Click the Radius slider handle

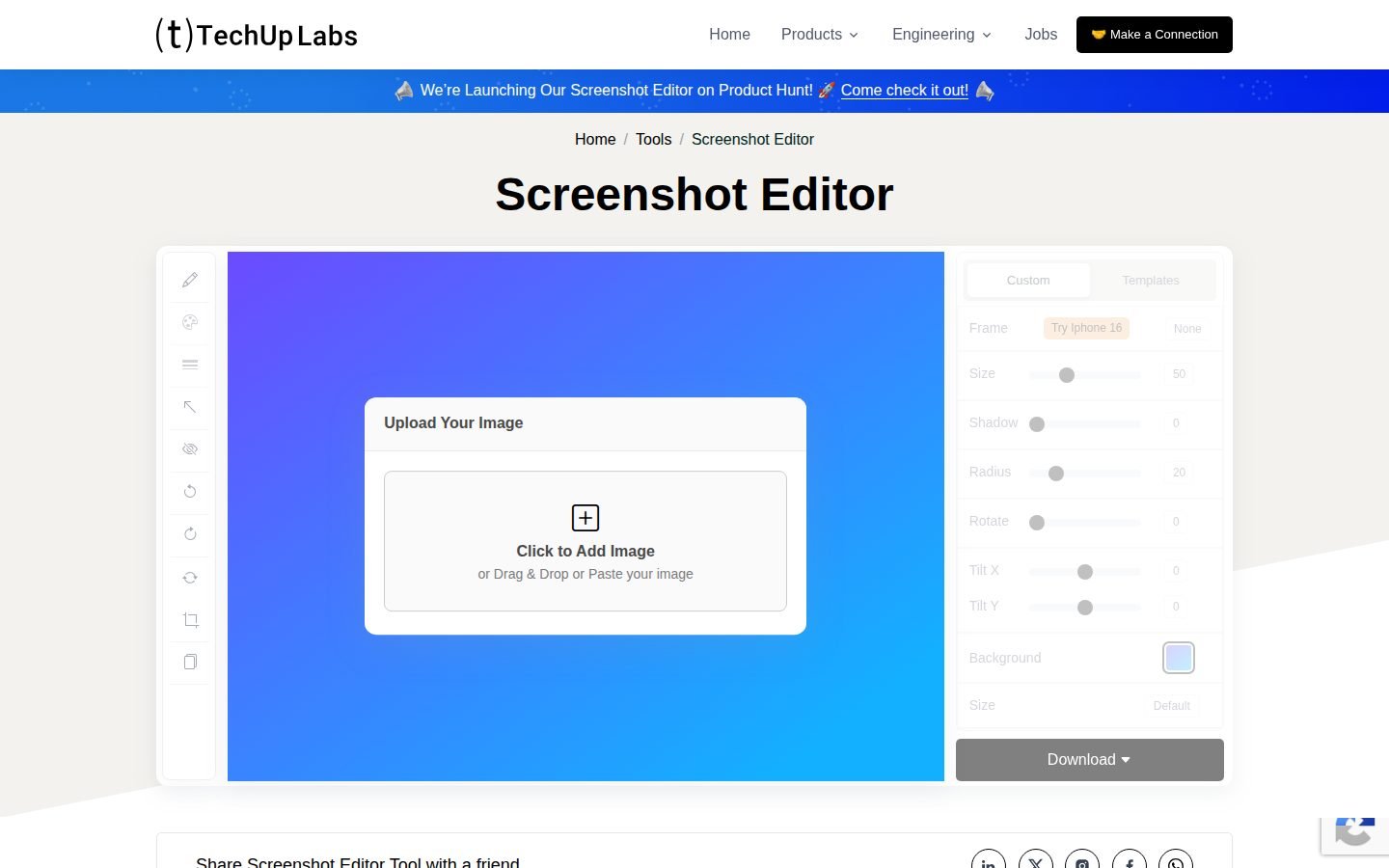[1056, 474]
